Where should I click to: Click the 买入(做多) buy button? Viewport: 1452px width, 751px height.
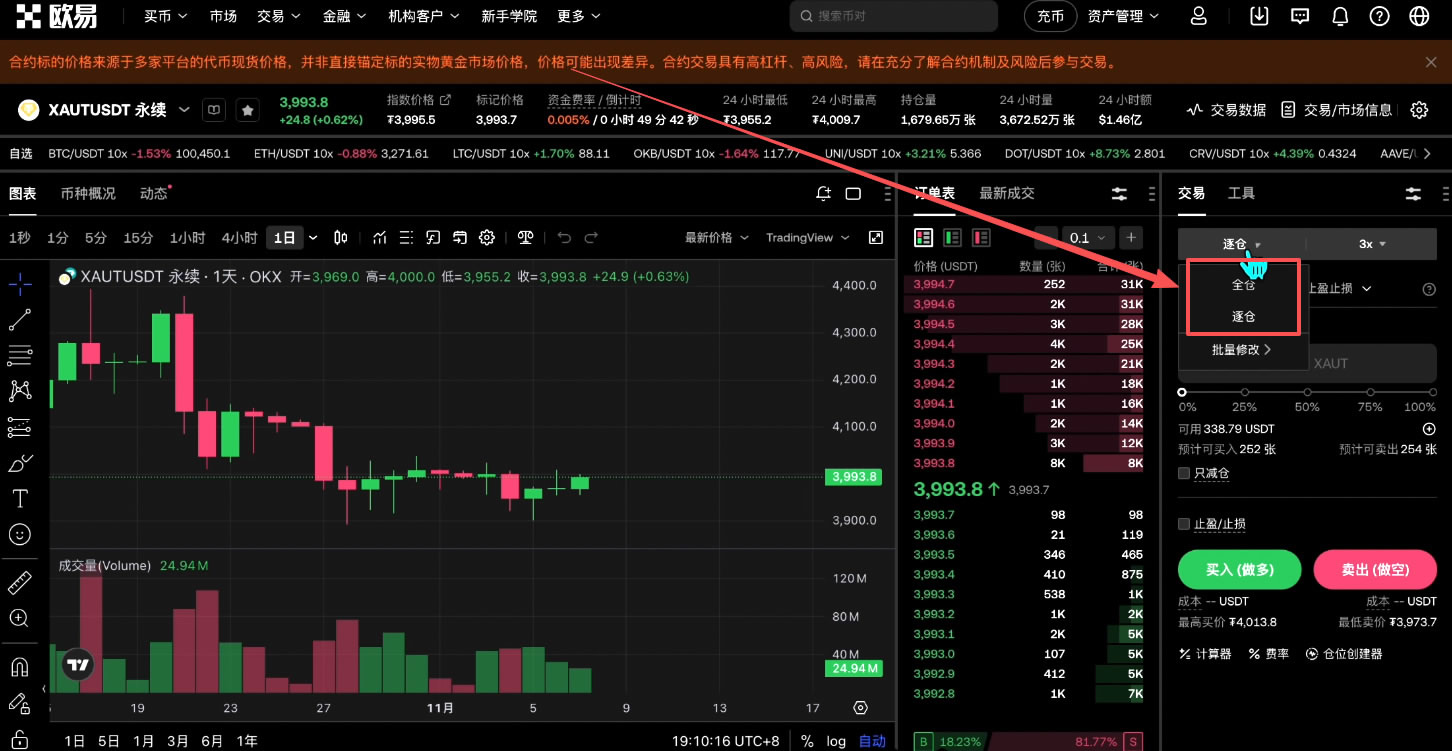coord(1239,569)
